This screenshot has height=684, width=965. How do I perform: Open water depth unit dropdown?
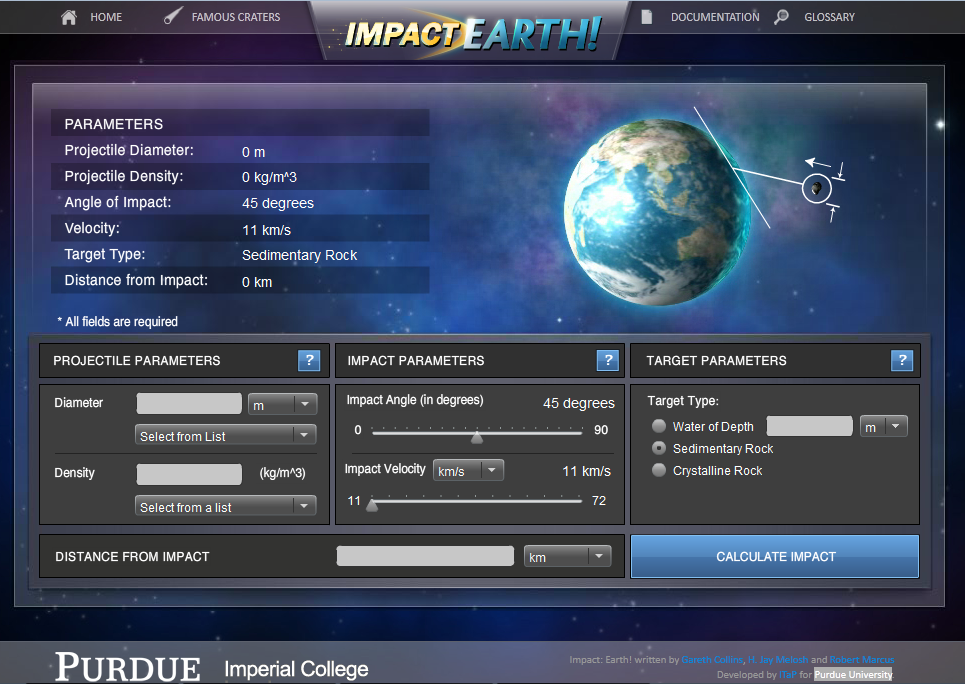click(x=883, y=426)
